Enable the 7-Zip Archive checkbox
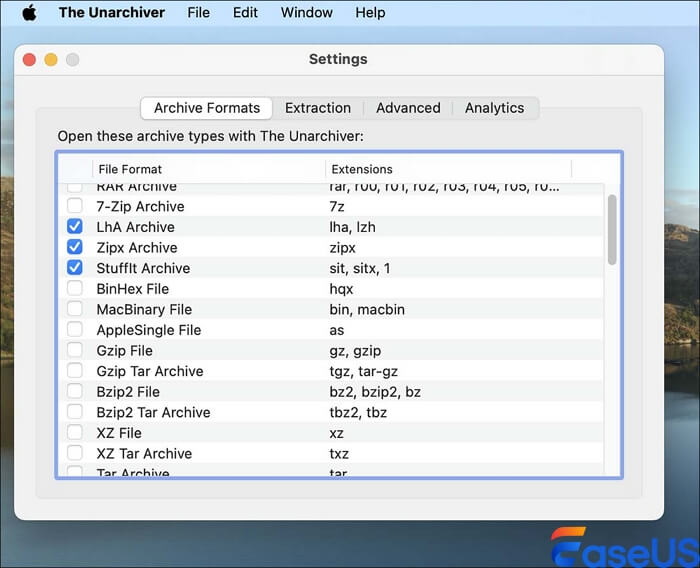This screenshot has height=568, width=700. pos(75,206)
